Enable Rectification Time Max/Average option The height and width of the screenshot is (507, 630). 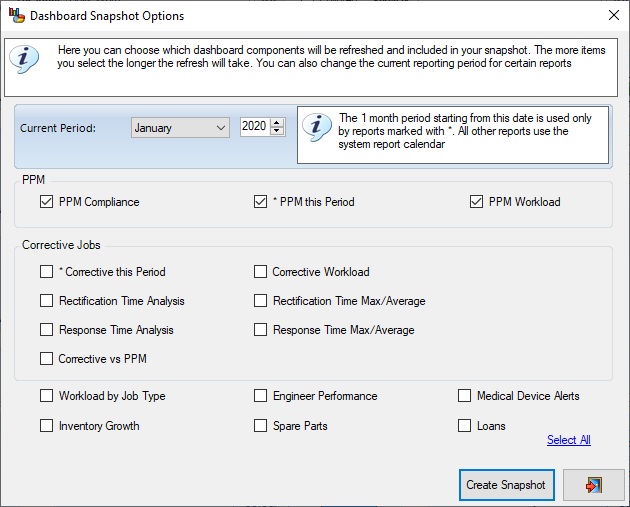260,300
